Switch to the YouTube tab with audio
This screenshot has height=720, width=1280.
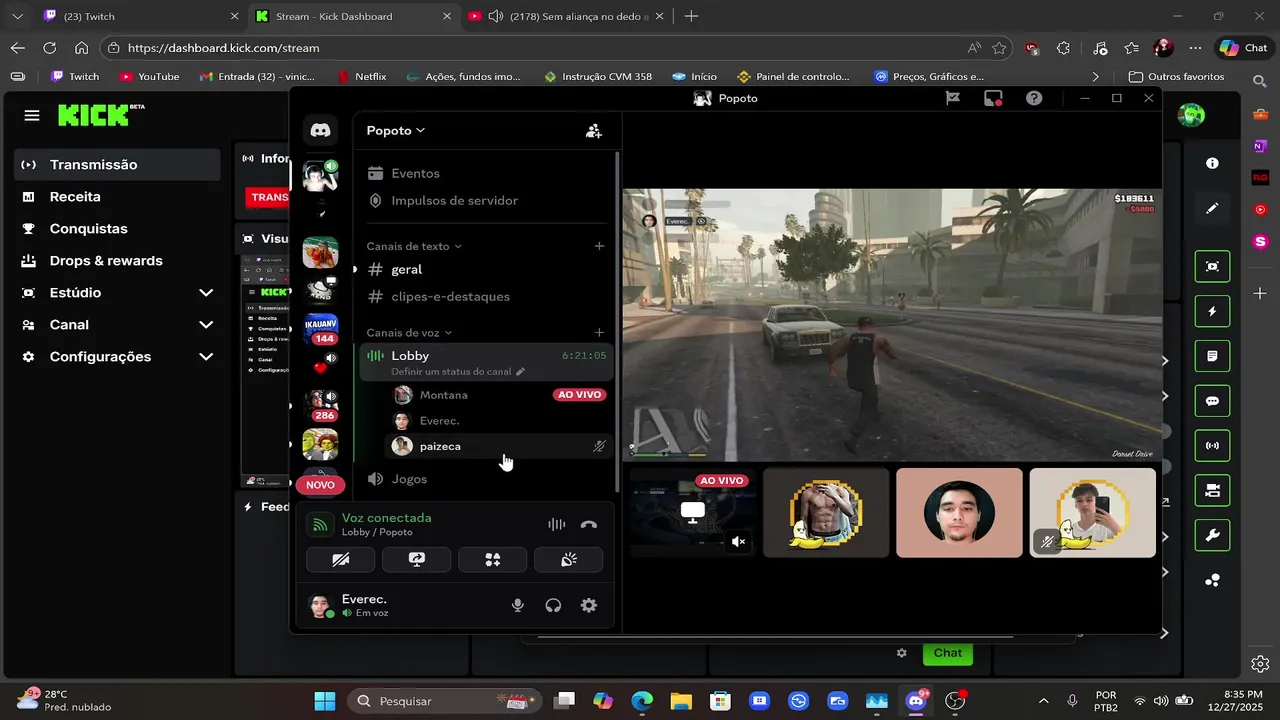567,16
